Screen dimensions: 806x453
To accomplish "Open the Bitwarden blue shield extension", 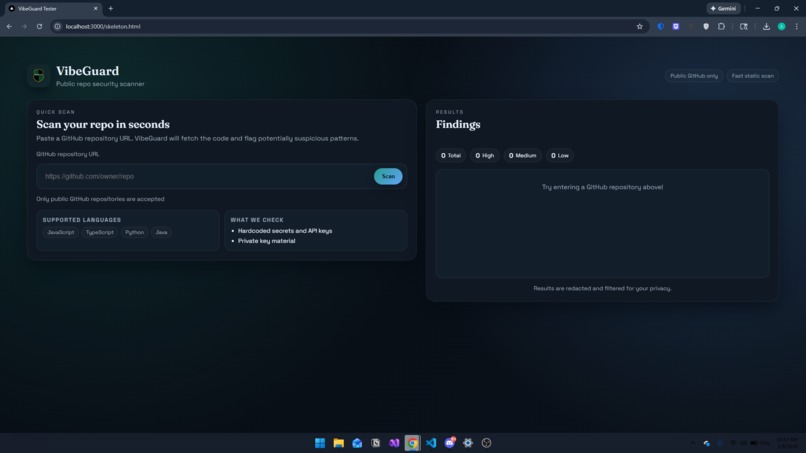I will 661,26.
